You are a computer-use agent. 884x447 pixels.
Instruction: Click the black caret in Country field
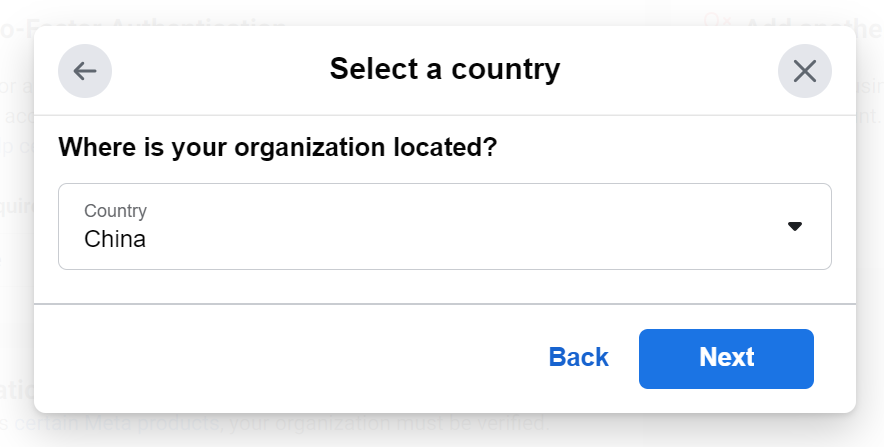pyautogui.click(x=794, y=227)
